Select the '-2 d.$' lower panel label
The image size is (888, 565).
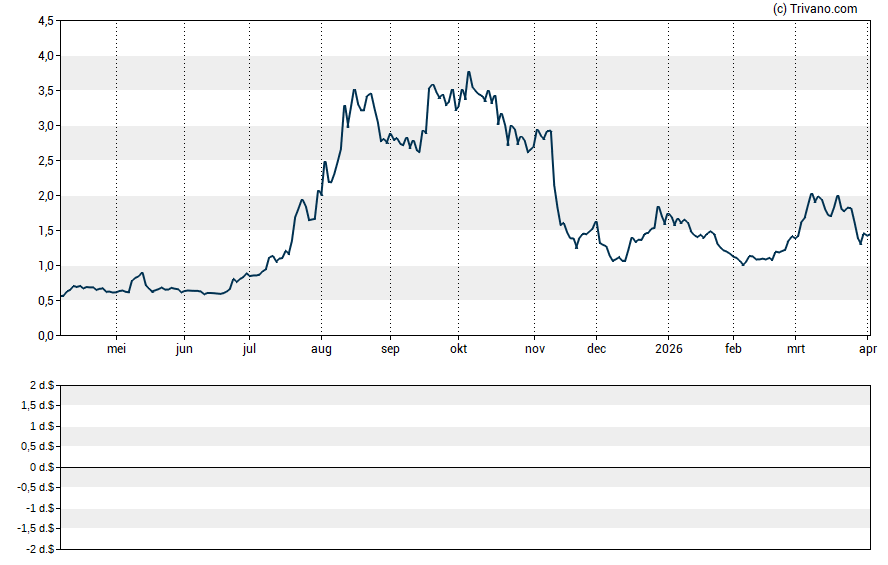(40, 549)
